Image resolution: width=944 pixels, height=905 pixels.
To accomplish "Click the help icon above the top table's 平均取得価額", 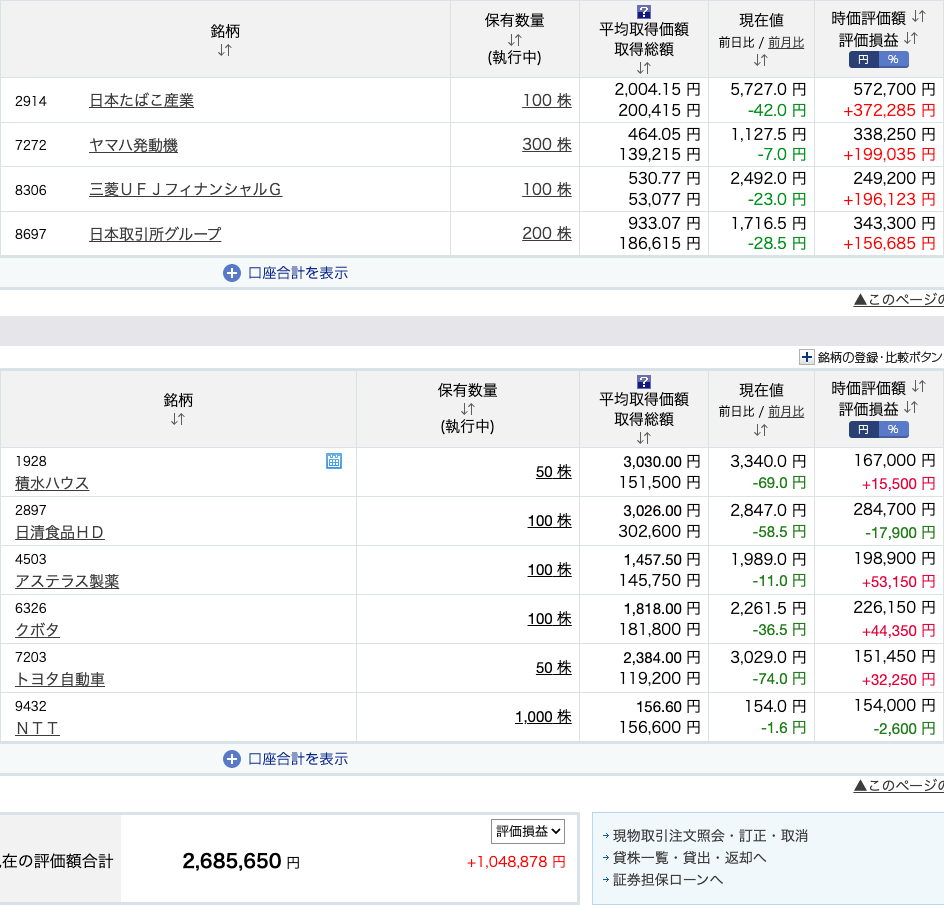I will click(644, 12).
